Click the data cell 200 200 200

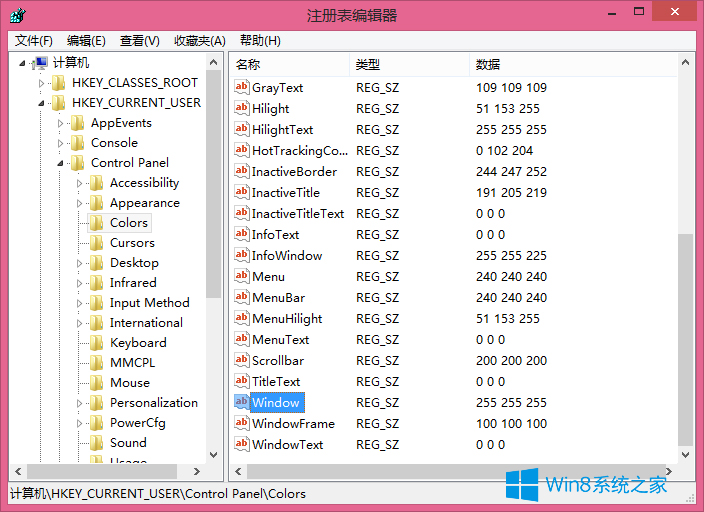[511, 361]
